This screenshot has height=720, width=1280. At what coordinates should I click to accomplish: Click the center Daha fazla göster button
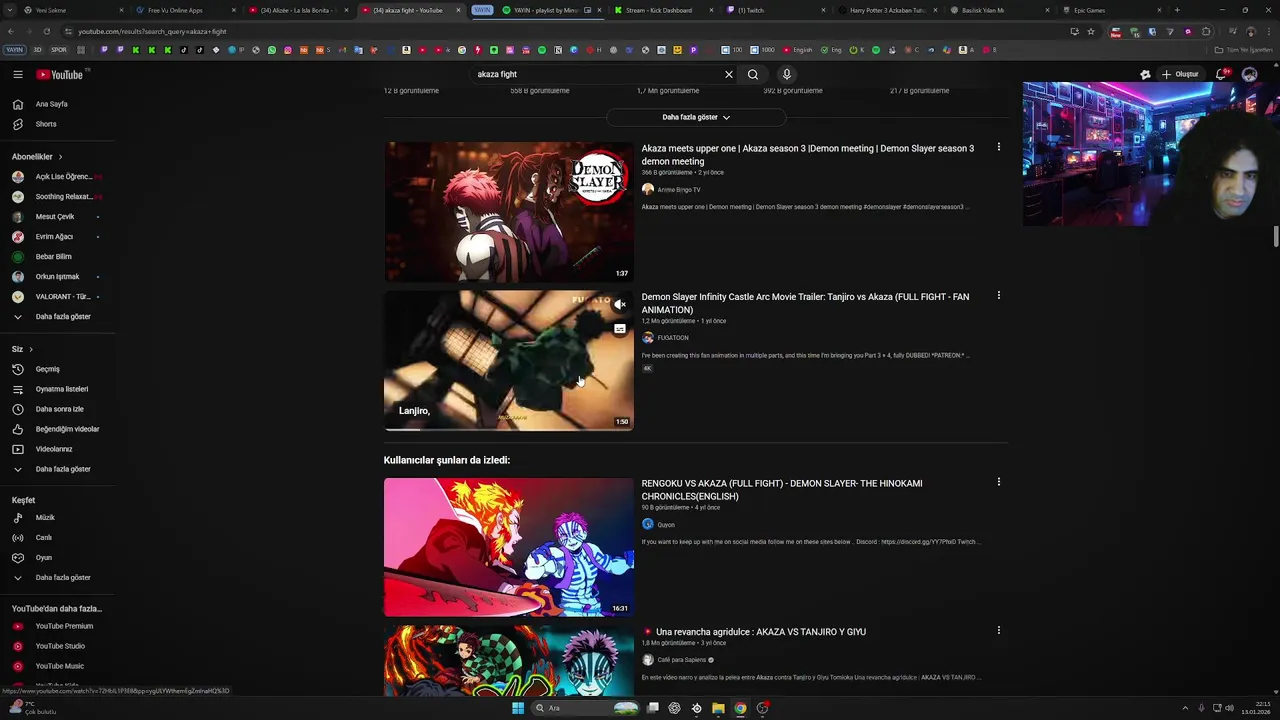coord(696,117)
